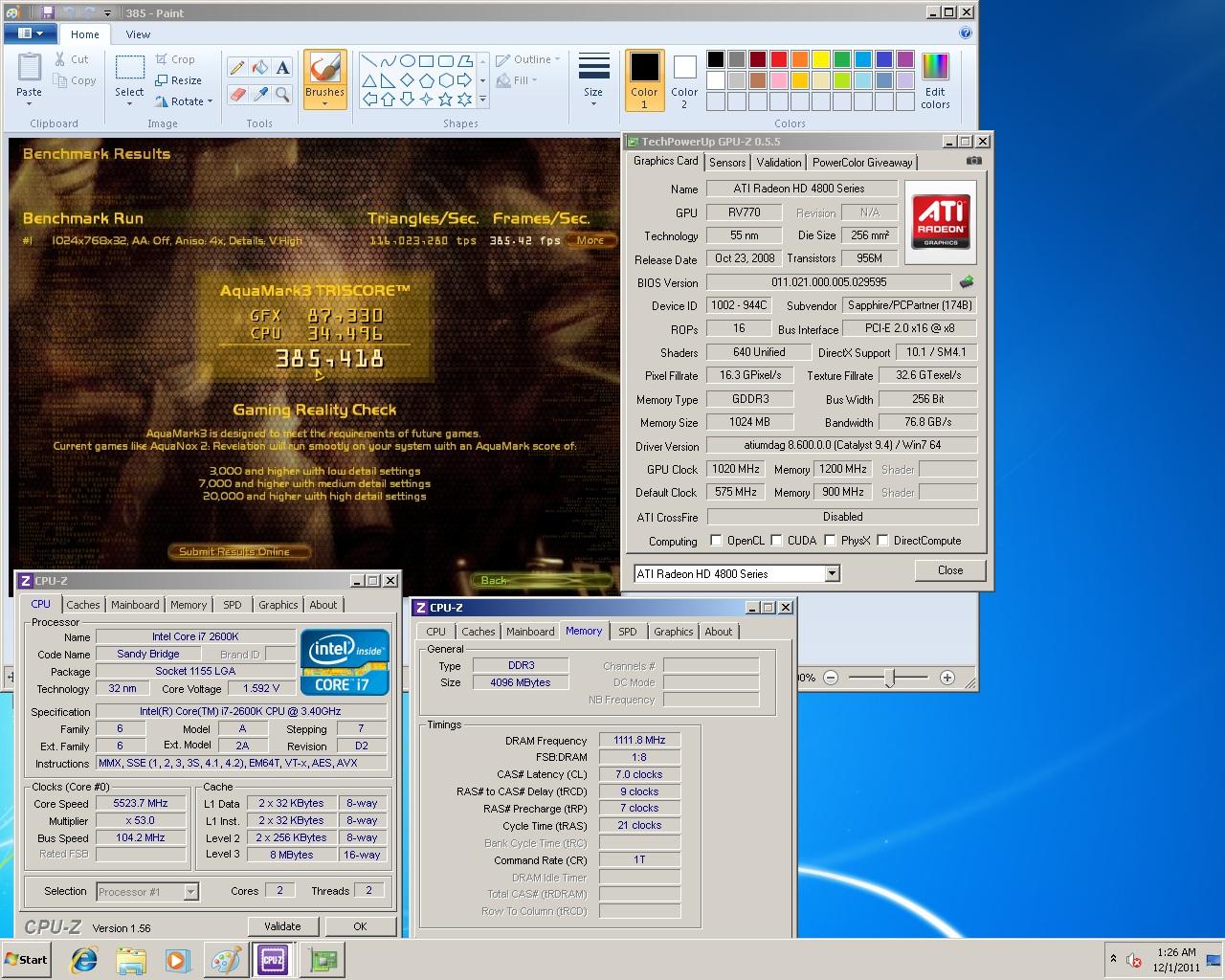The height and width of the screenshot is (980, 1225).
Task: Select the Magnifier tool in Paint
Action: click(x=282, y=94)
